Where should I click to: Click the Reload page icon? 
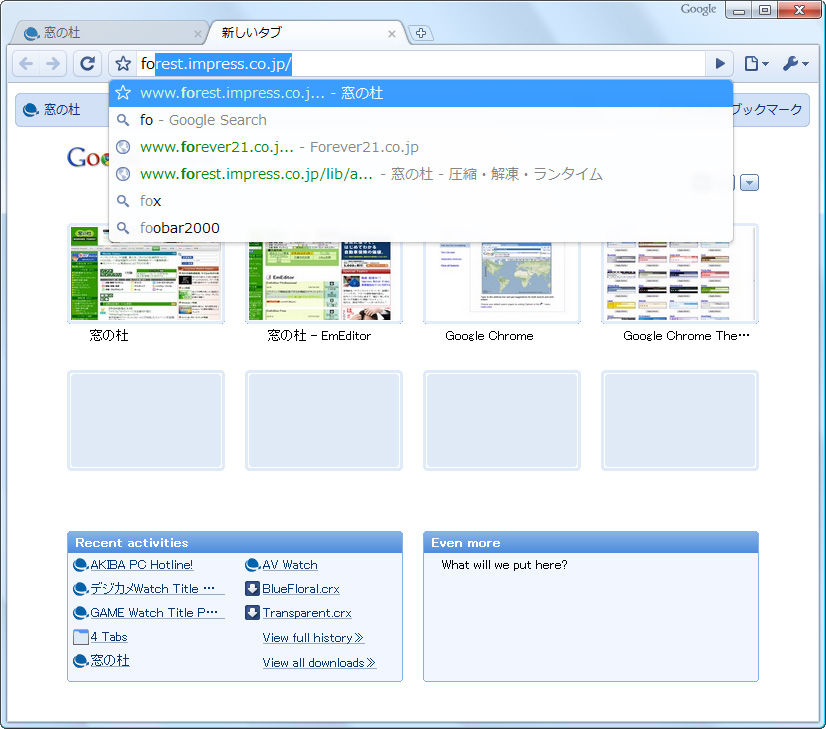coord(87,63)
